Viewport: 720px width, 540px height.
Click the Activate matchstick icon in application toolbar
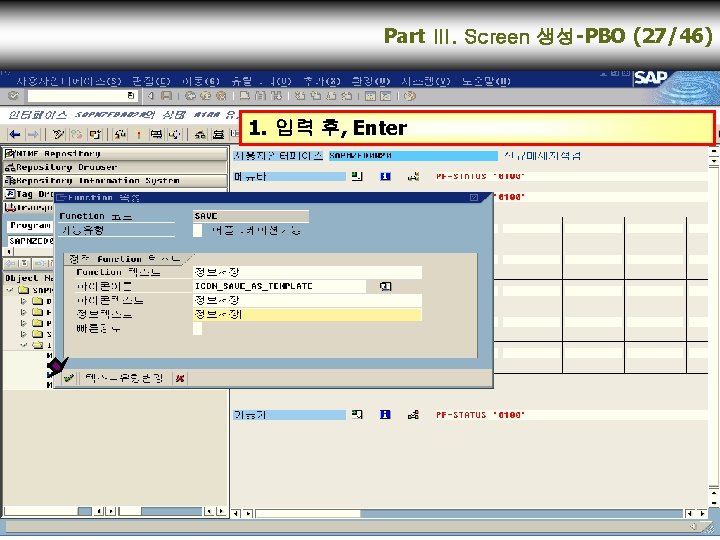tap(139, 134)
